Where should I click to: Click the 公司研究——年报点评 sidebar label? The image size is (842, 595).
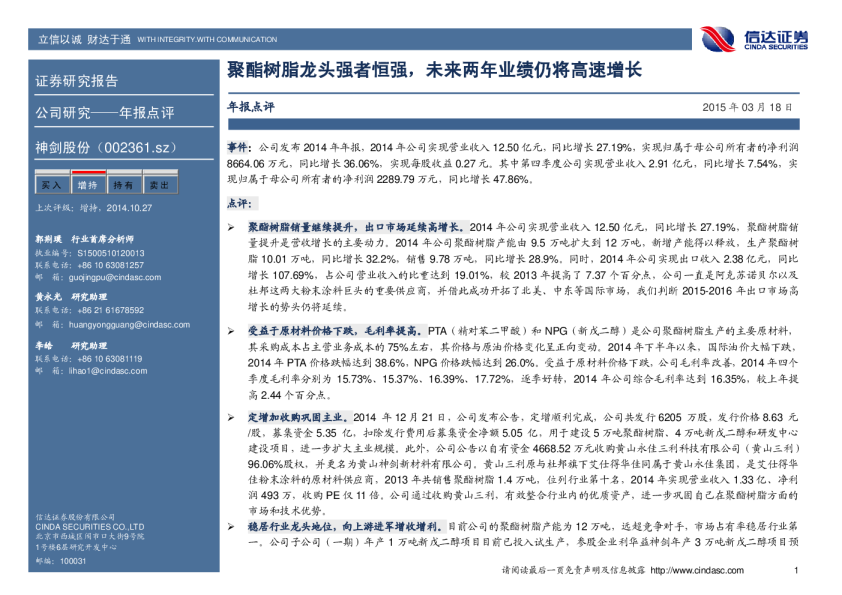pos(105,113)
